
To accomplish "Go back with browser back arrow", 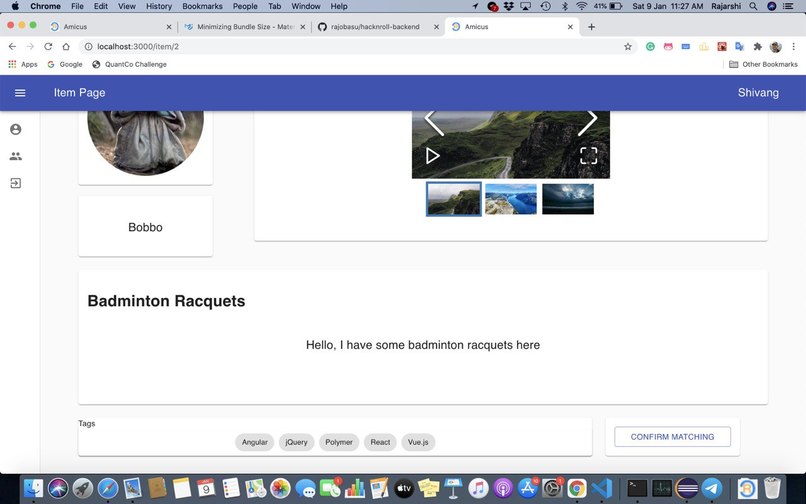I will click(12, 46).
